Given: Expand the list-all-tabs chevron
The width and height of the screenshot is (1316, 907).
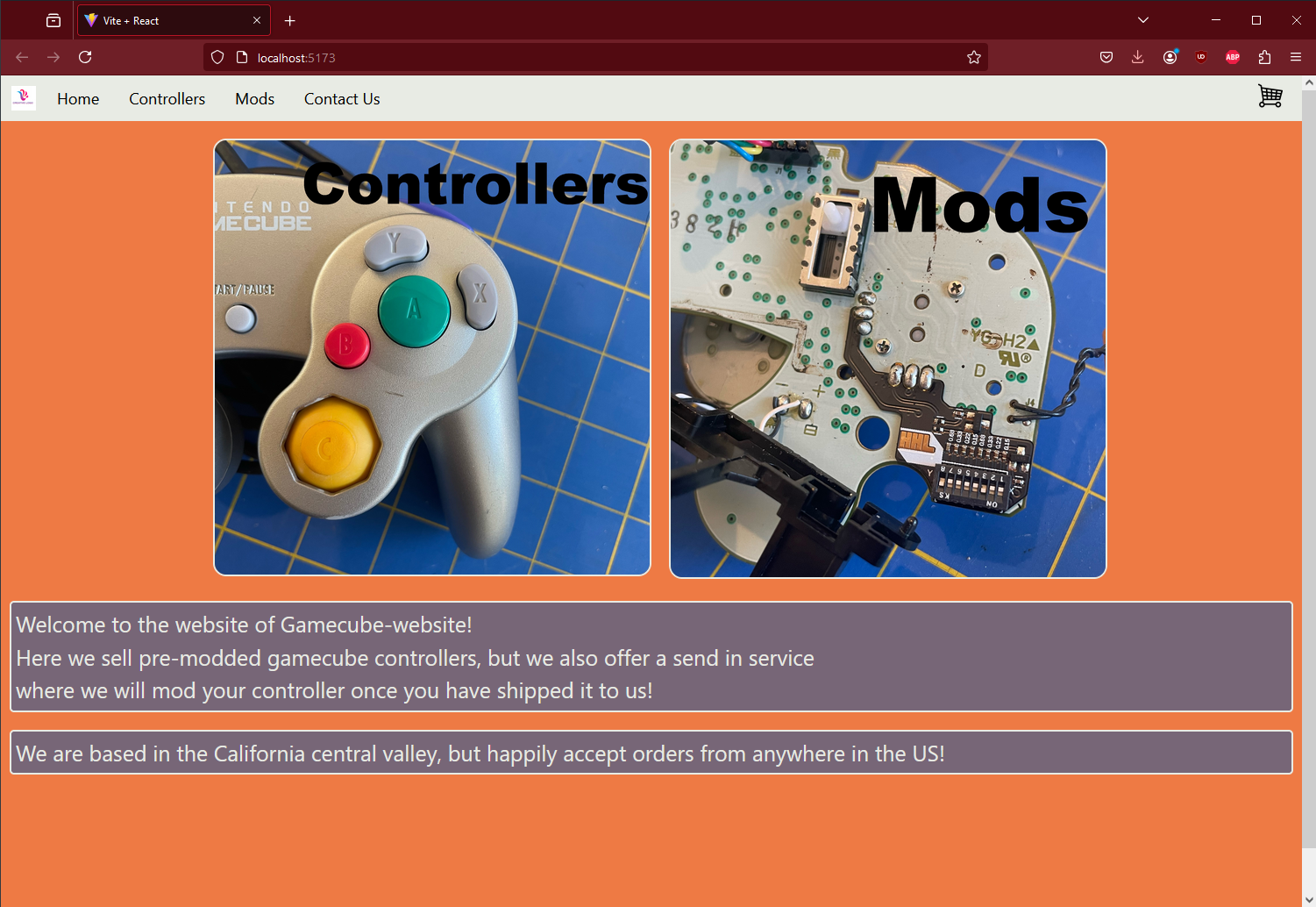Looking at the screenshot, I should tap(1142, 19).
